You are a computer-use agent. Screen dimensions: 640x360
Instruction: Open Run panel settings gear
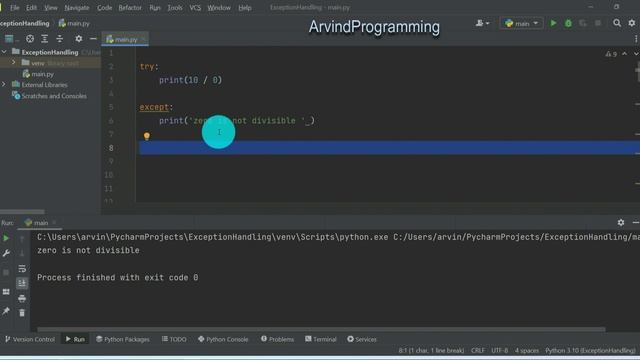click(x=620, y=222)
